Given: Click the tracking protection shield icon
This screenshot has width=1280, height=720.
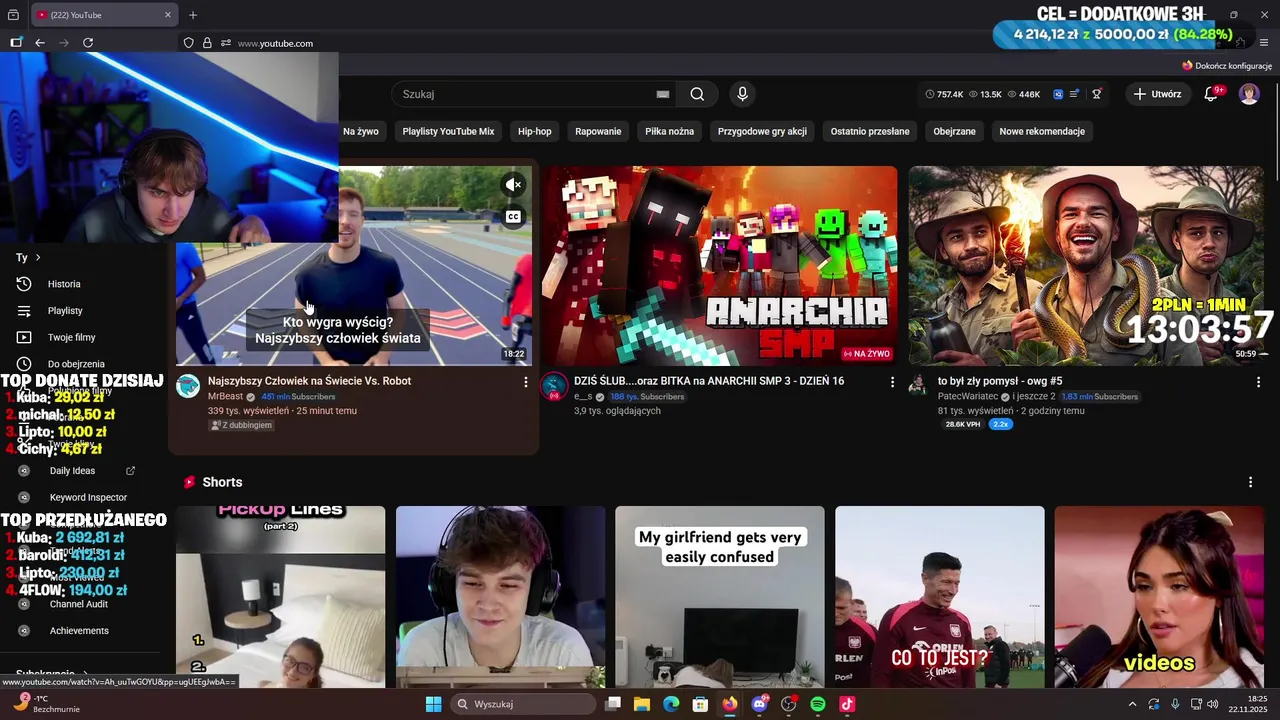Looking at the screenshot, I should pos(188,43).
